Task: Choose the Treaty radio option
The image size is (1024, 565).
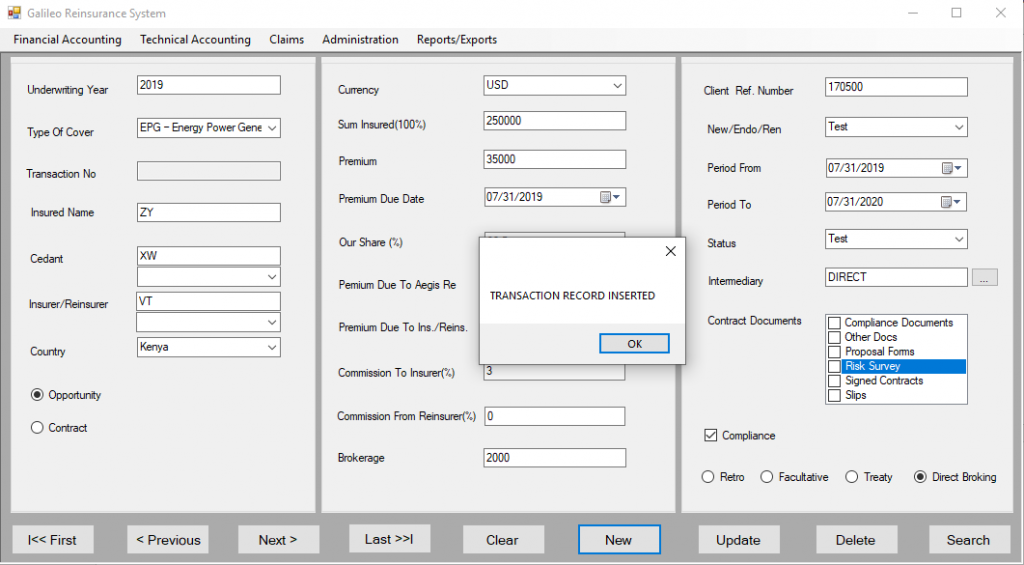Action: pyautogui.click(x=852, y=477)
